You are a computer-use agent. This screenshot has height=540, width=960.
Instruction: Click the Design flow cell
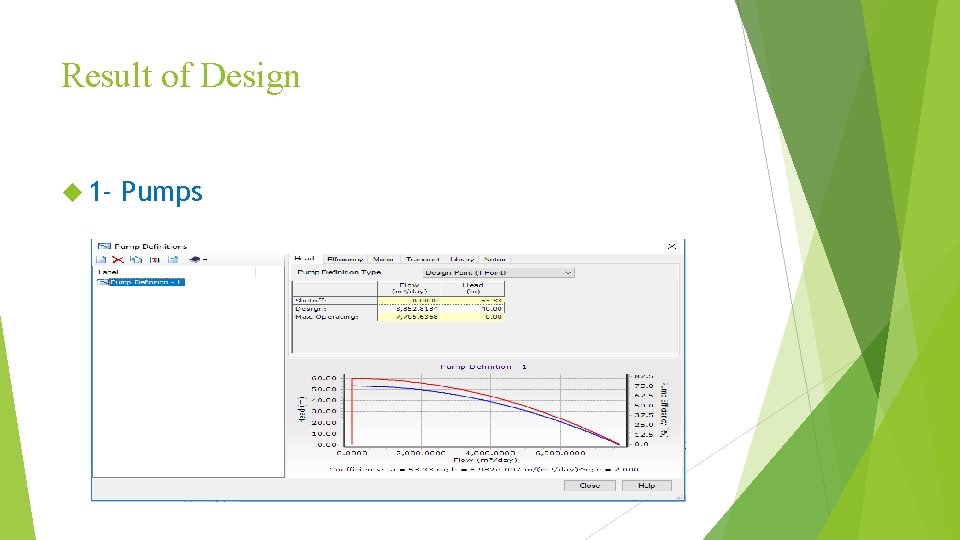coord(409,309)
